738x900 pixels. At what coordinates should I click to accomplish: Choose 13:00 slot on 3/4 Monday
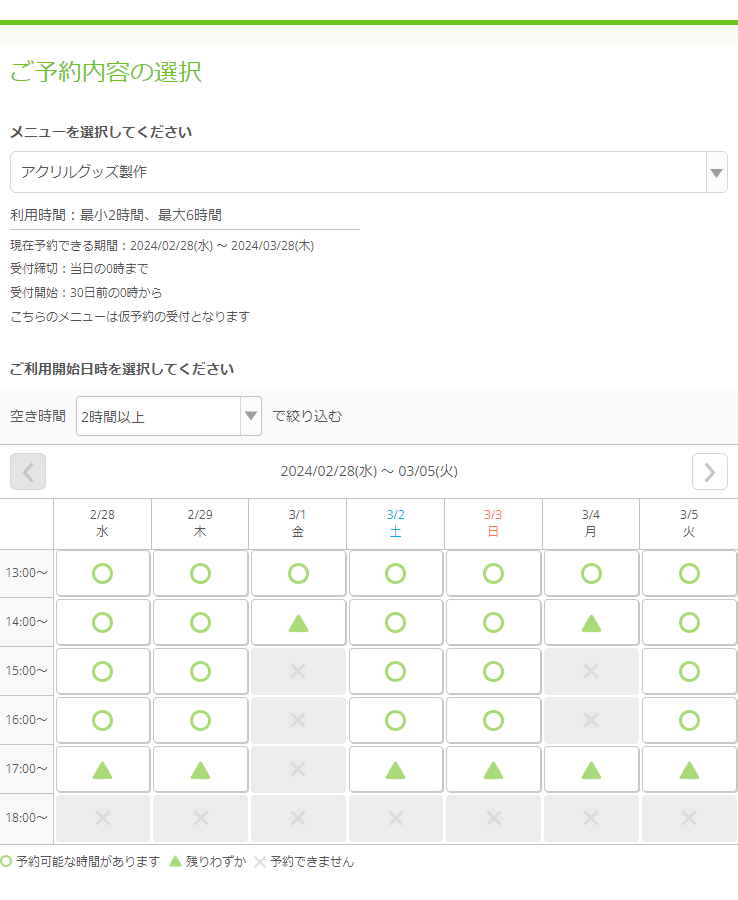coord(591,573)
